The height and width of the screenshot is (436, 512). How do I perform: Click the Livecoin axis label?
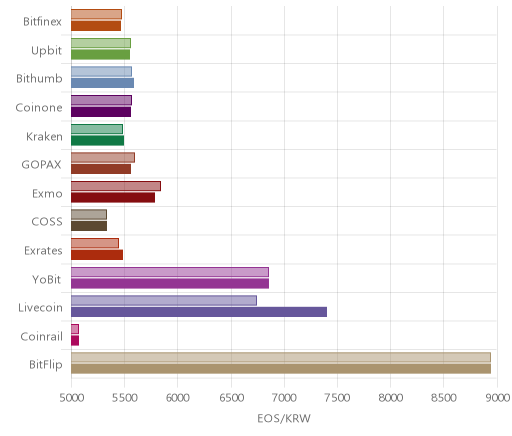[40, 307]
